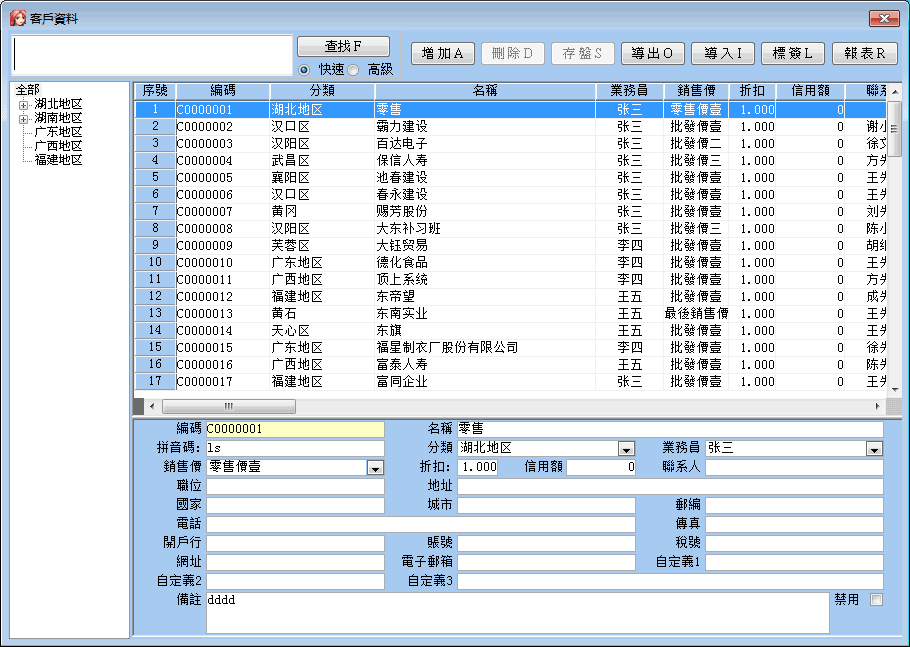This screenshot has width=910, height=647.
Task: Open the 標簽L label button
Action: point(793,54)
